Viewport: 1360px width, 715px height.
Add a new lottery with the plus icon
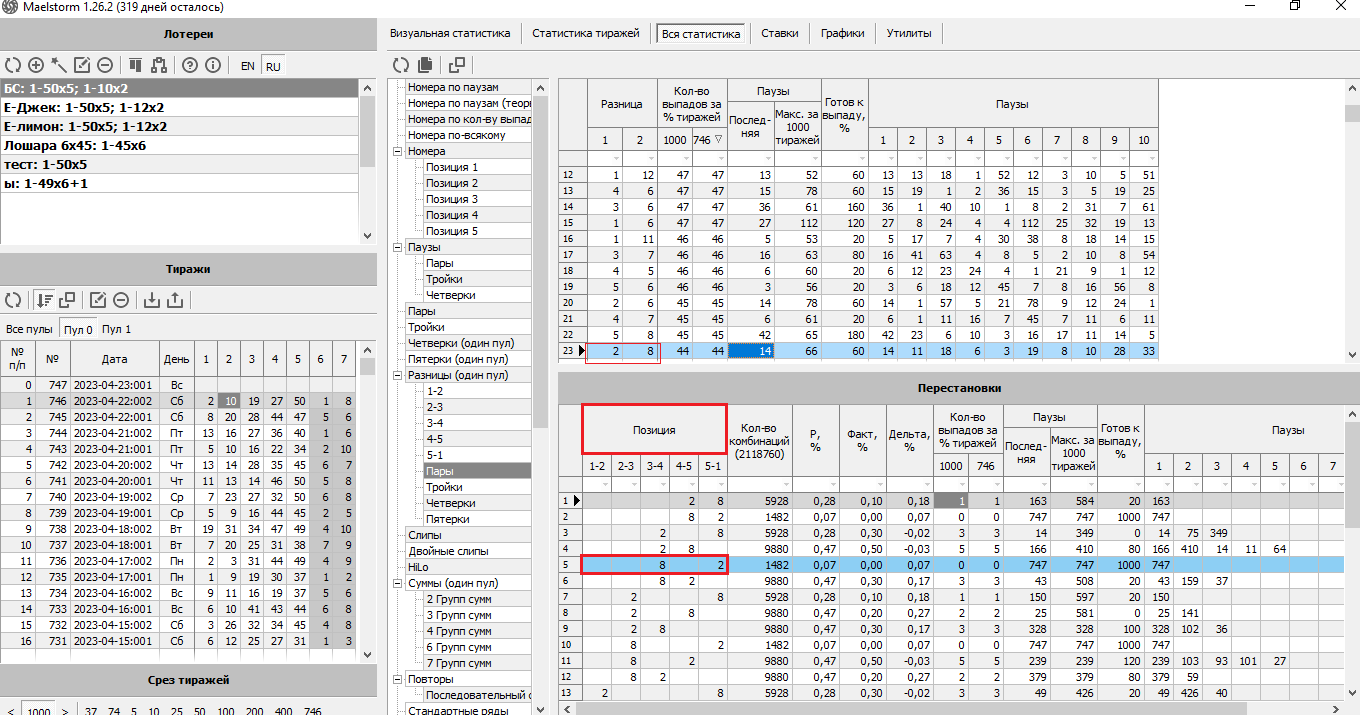point(36,65)
